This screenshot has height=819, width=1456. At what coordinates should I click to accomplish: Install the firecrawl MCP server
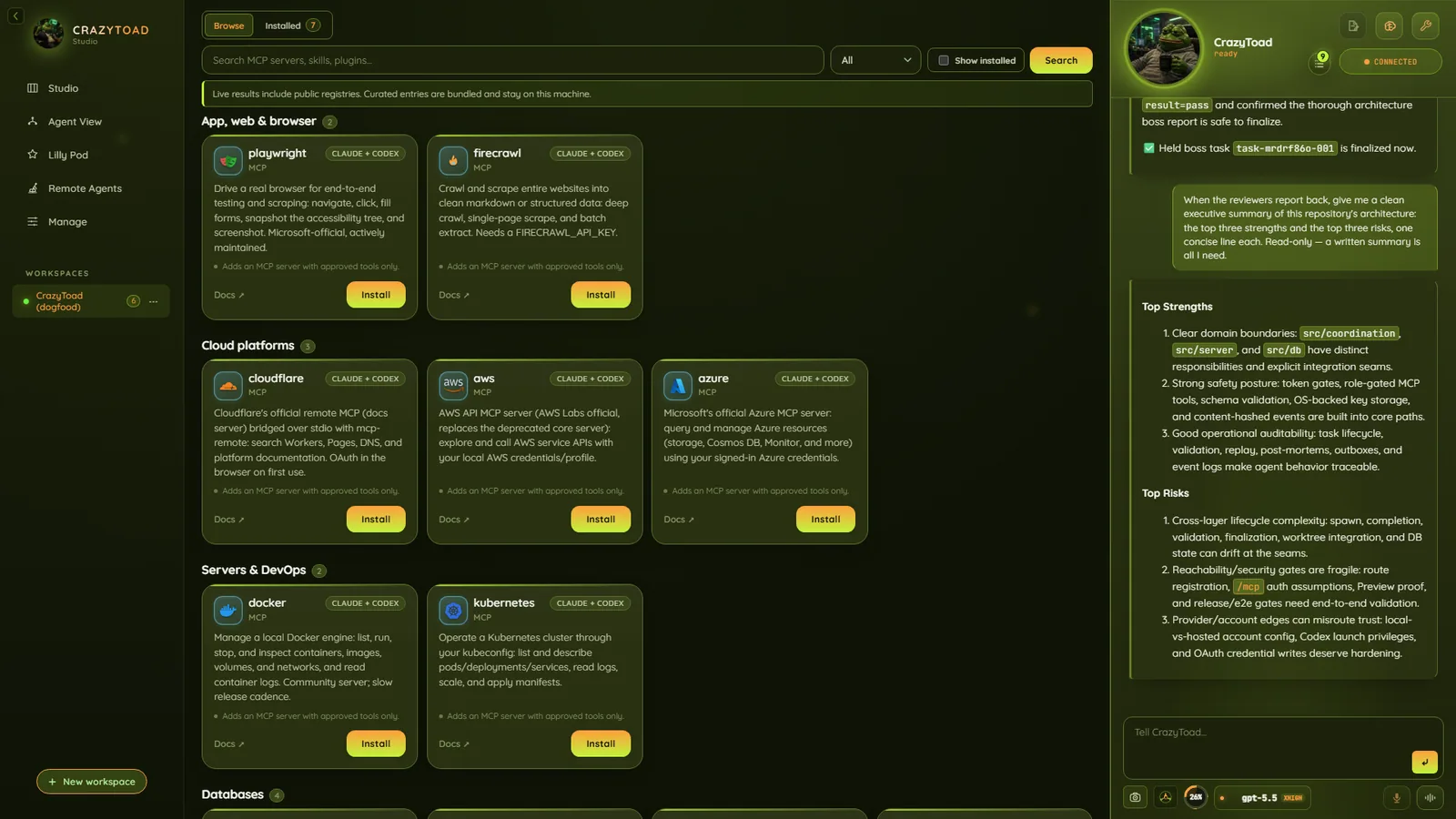tap(601, 295)
